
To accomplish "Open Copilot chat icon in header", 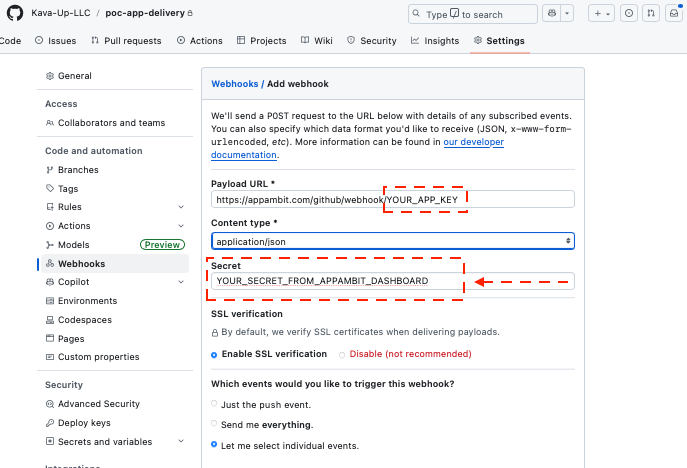I will (x=552, y=14).
